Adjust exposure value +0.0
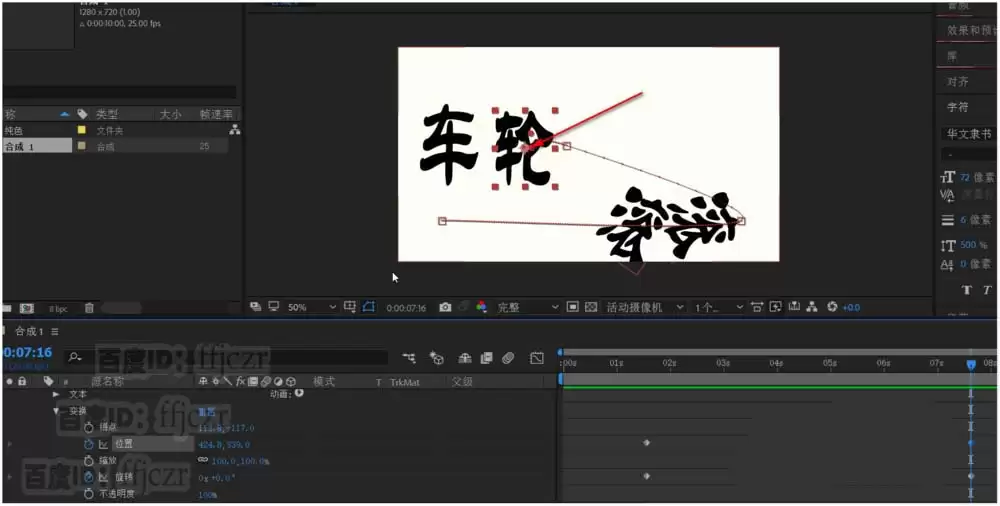Viewport: 1000px width, 506px height. (x=851, y=308)
